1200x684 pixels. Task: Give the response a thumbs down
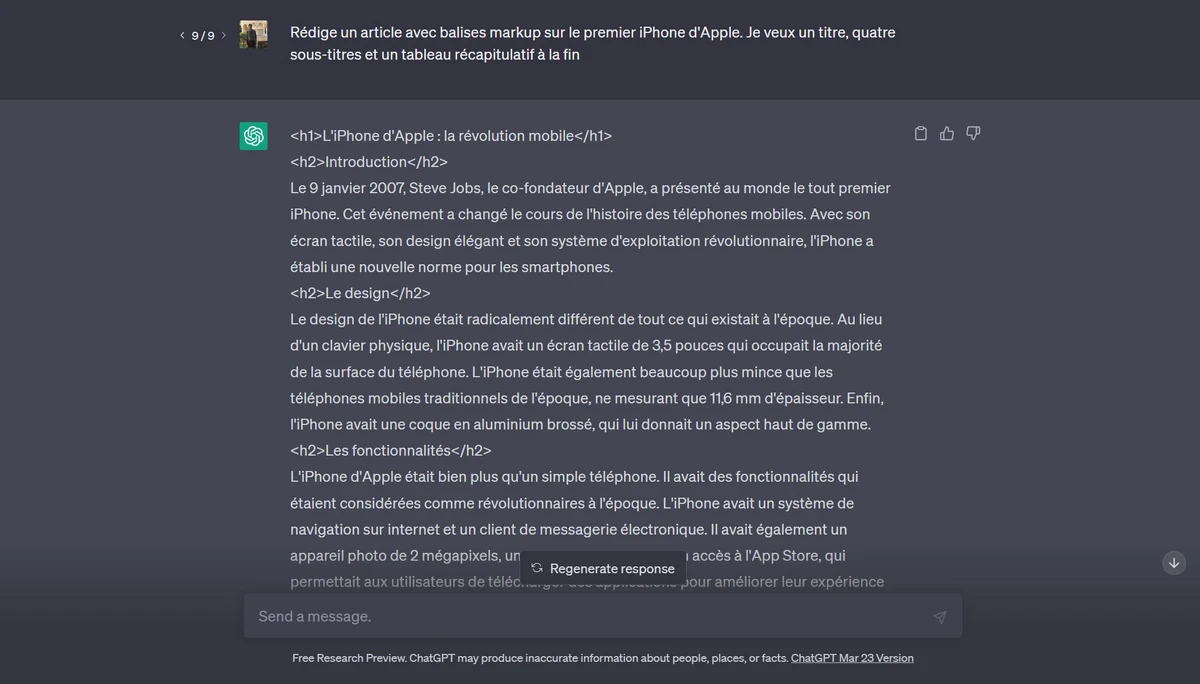click(x=973, y=134)
